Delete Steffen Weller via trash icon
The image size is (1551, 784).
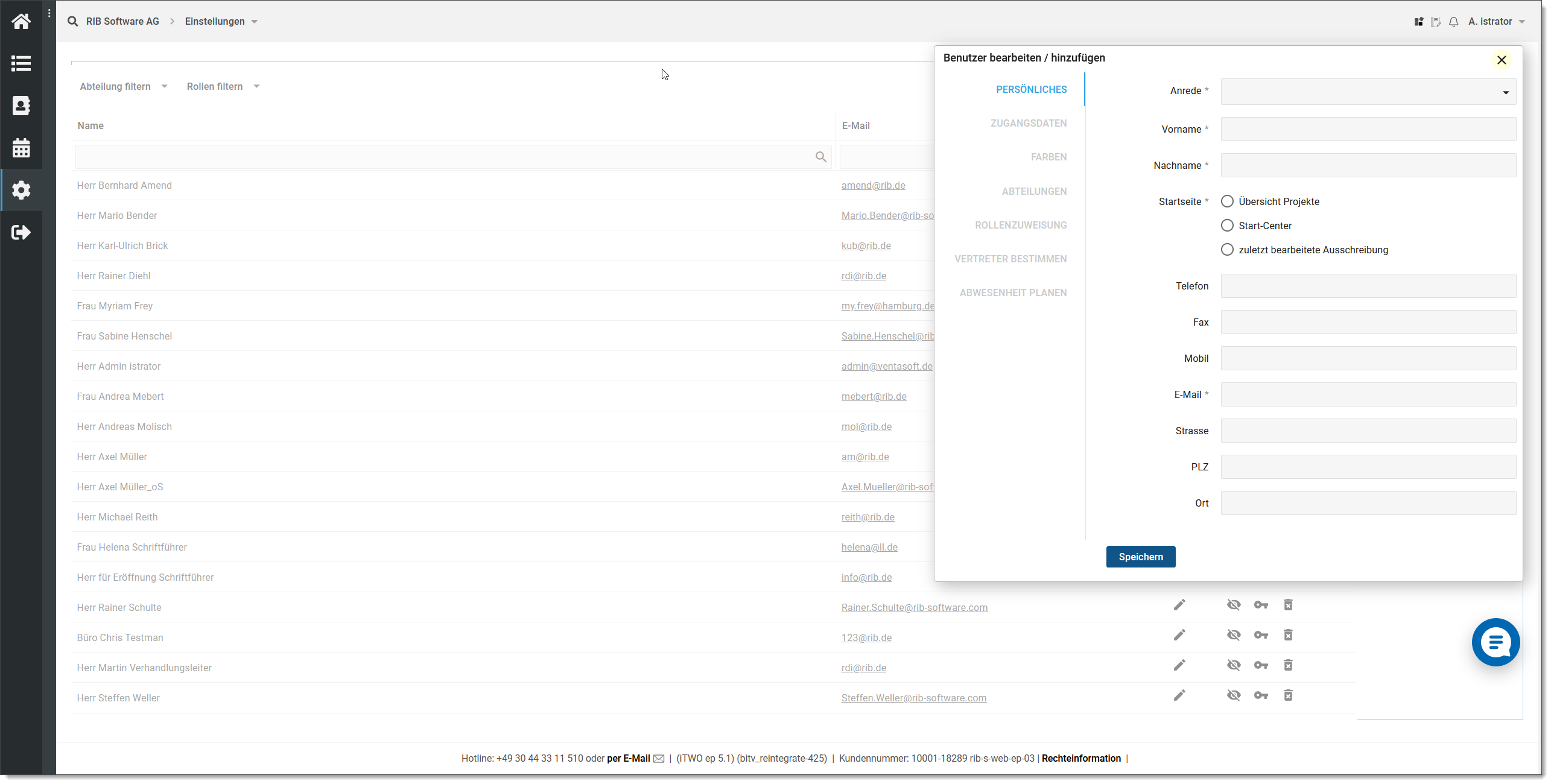coord(1288,695)
